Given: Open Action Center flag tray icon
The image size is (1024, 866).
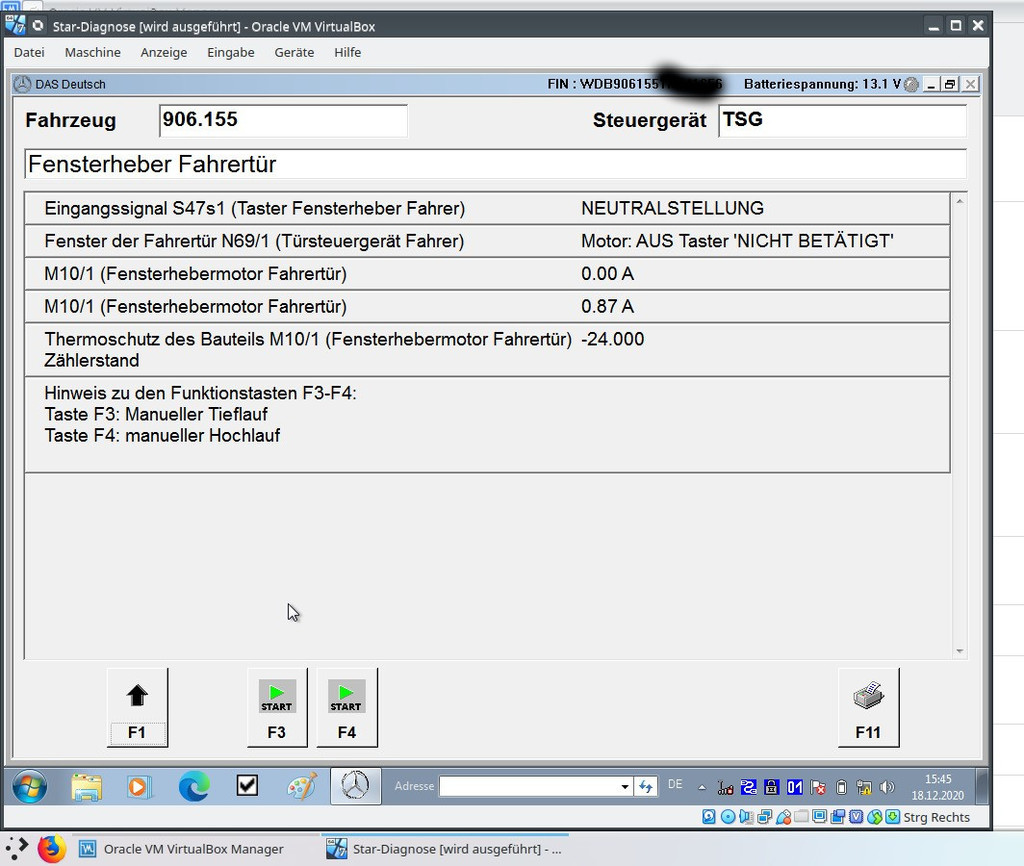Looking at the screenshot, I should [818, 788].
